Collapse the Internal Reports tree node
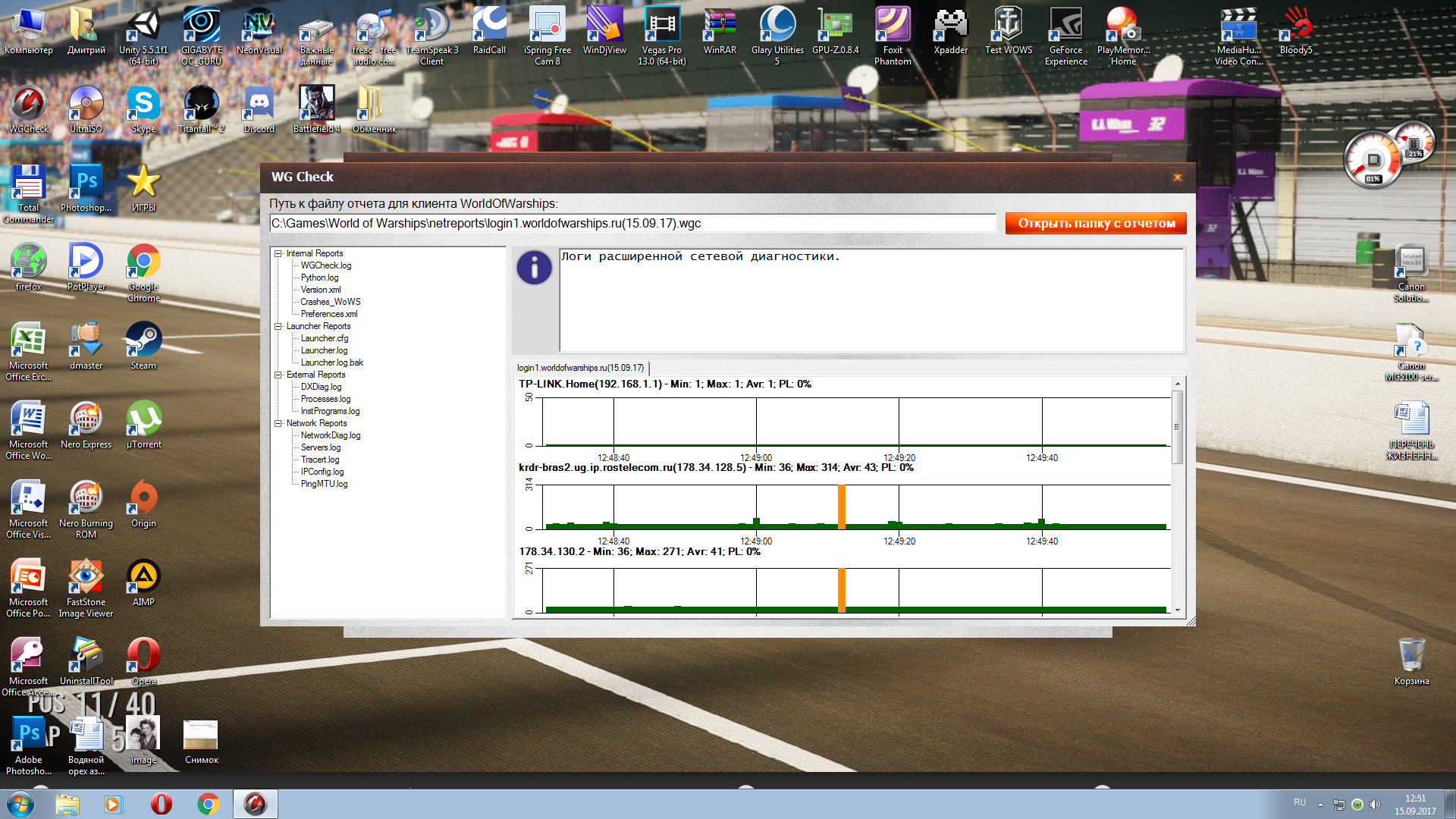This screenshot has width=1456, height=819. [278, 253]
